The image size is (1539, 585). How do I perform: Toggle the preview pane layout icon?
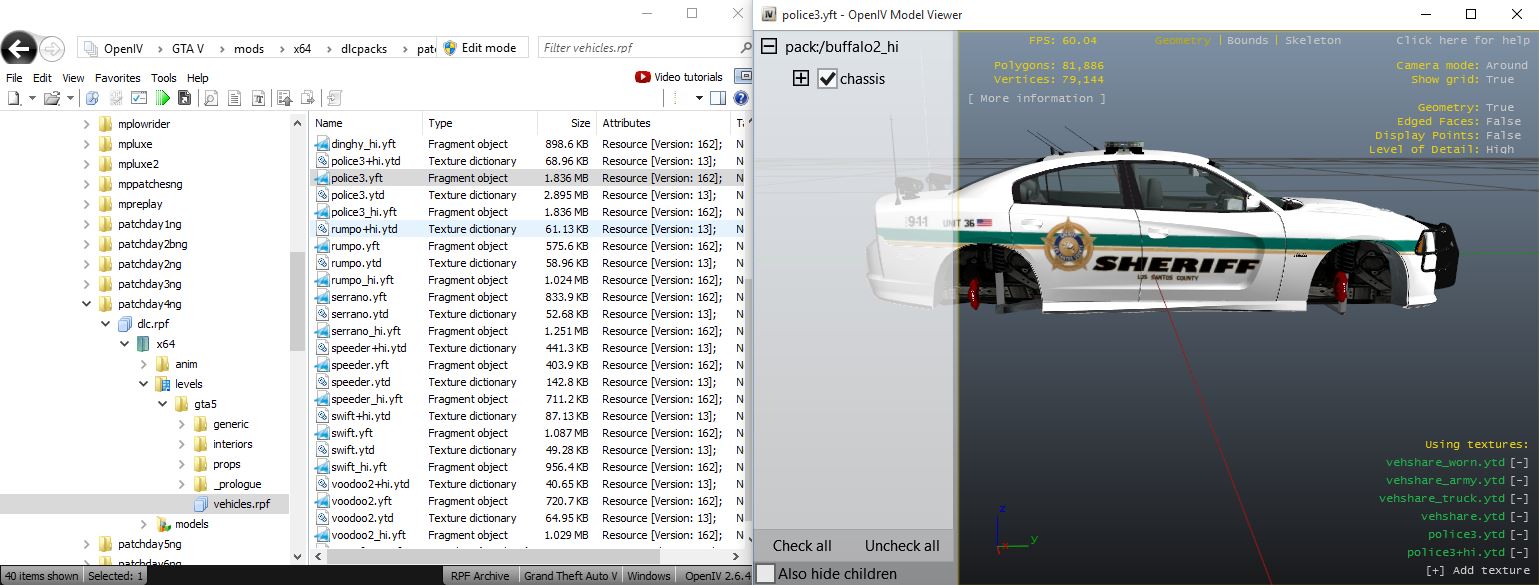click(x=718, y=98)
